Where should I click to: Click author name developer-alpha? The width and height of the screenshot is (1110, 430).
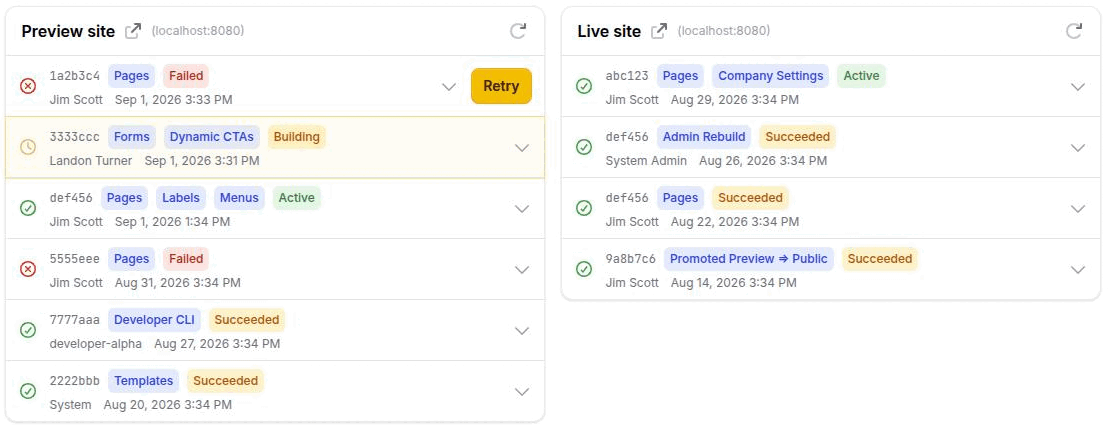coord(96,344)
